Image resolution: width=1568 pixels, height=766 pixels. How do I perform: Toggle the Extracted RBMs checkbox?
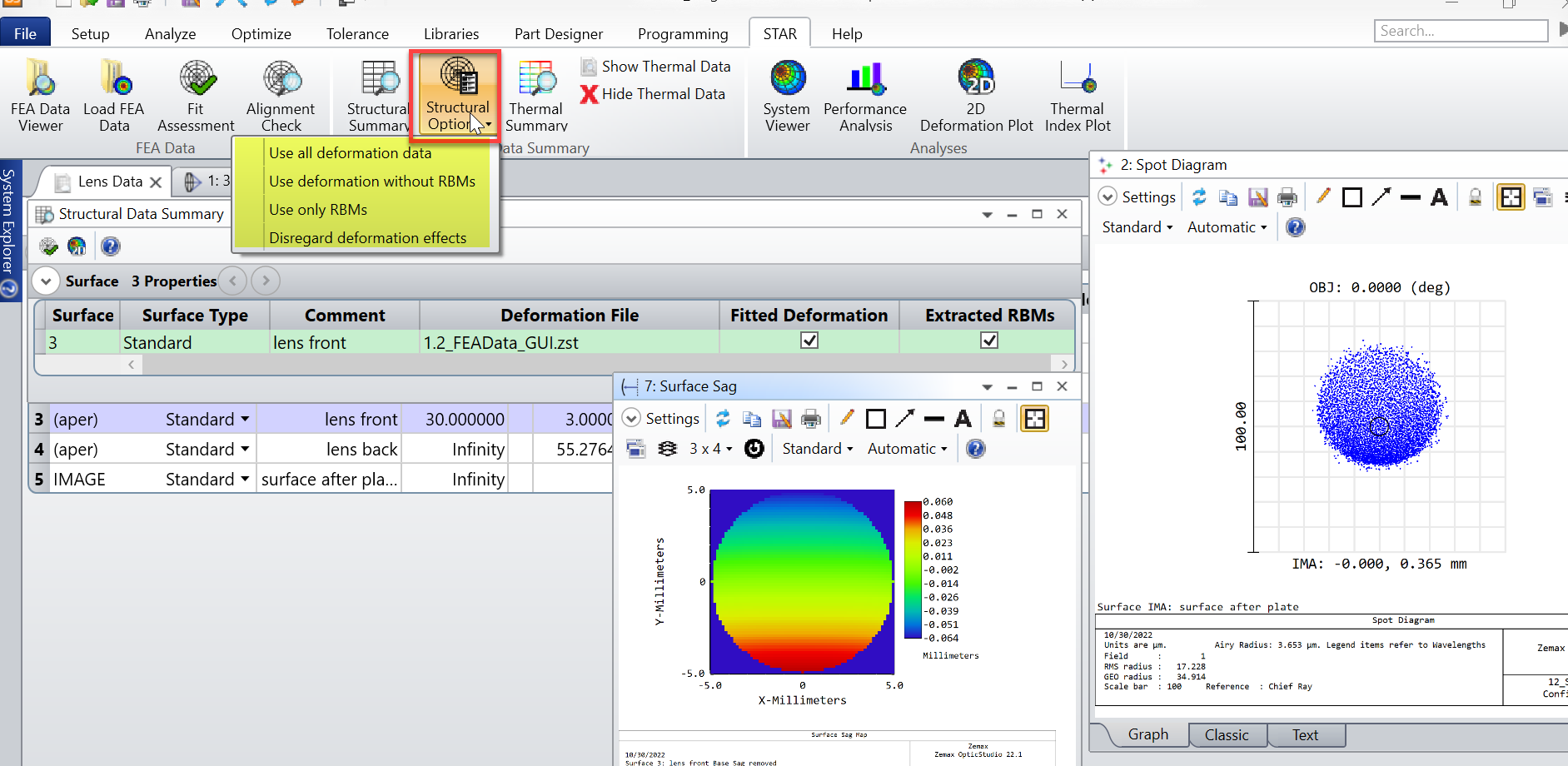989,341
